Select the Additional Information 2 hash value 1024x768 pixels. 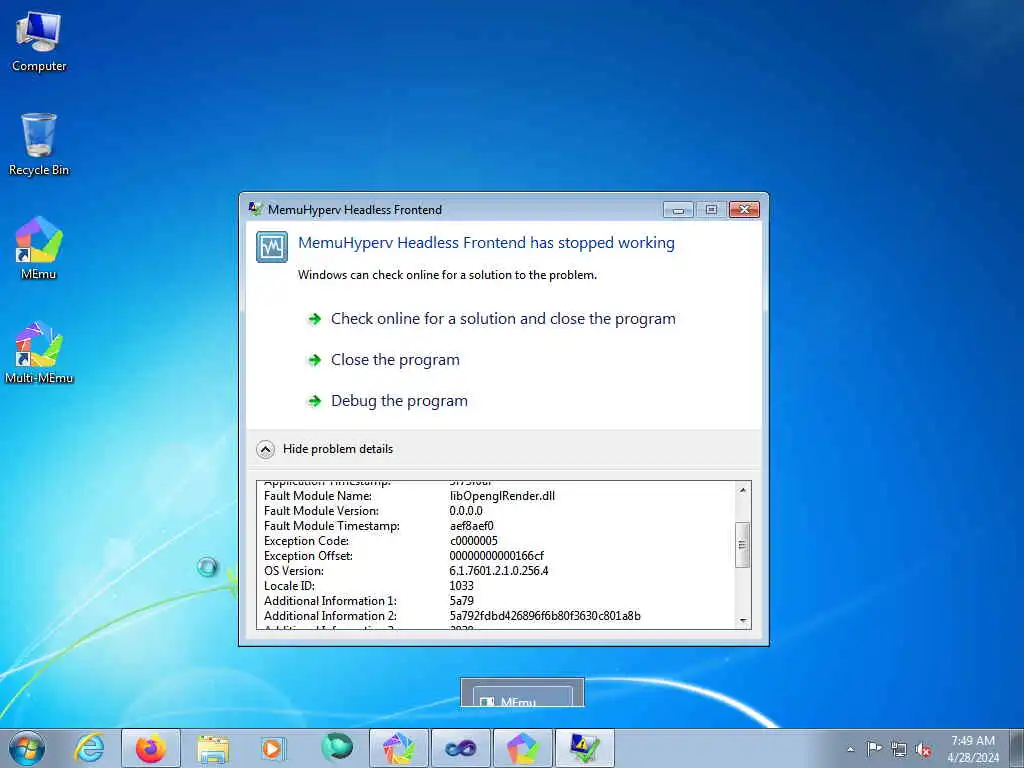pos(545,616)
